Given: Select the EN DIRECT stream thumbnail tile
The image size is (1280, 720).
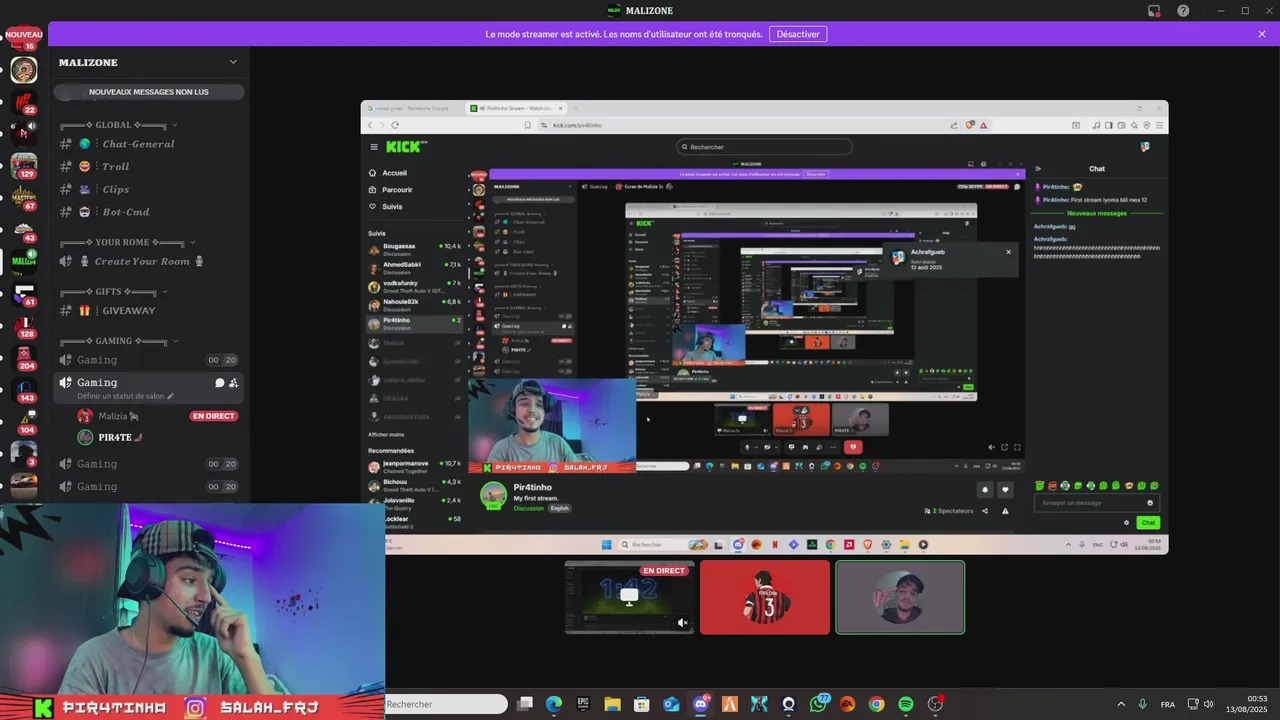Looking at the screenshot, I should tap(630, 597).
